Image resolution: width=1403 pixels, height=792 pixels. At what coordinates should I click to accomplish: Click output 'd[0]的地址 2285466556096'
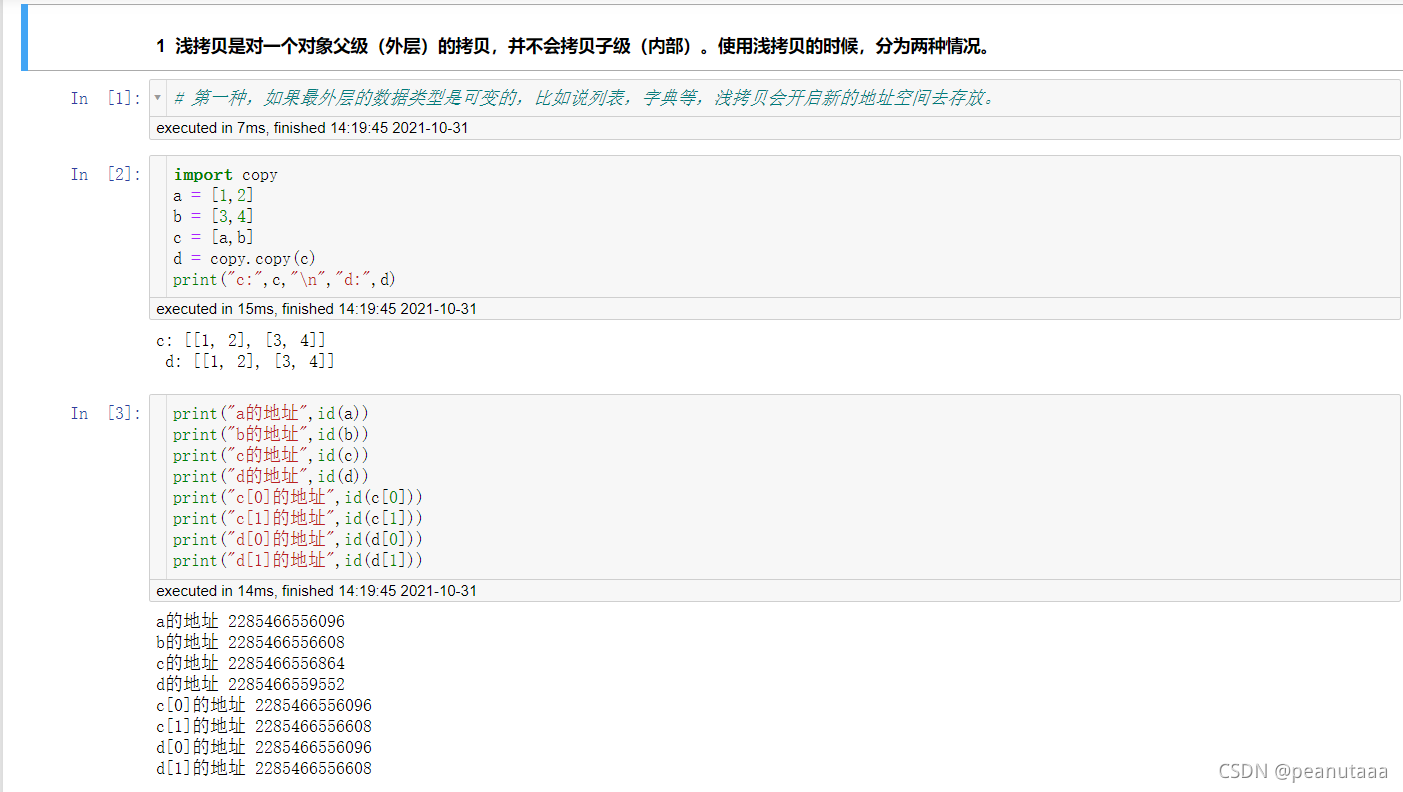(x=264, y=747)
